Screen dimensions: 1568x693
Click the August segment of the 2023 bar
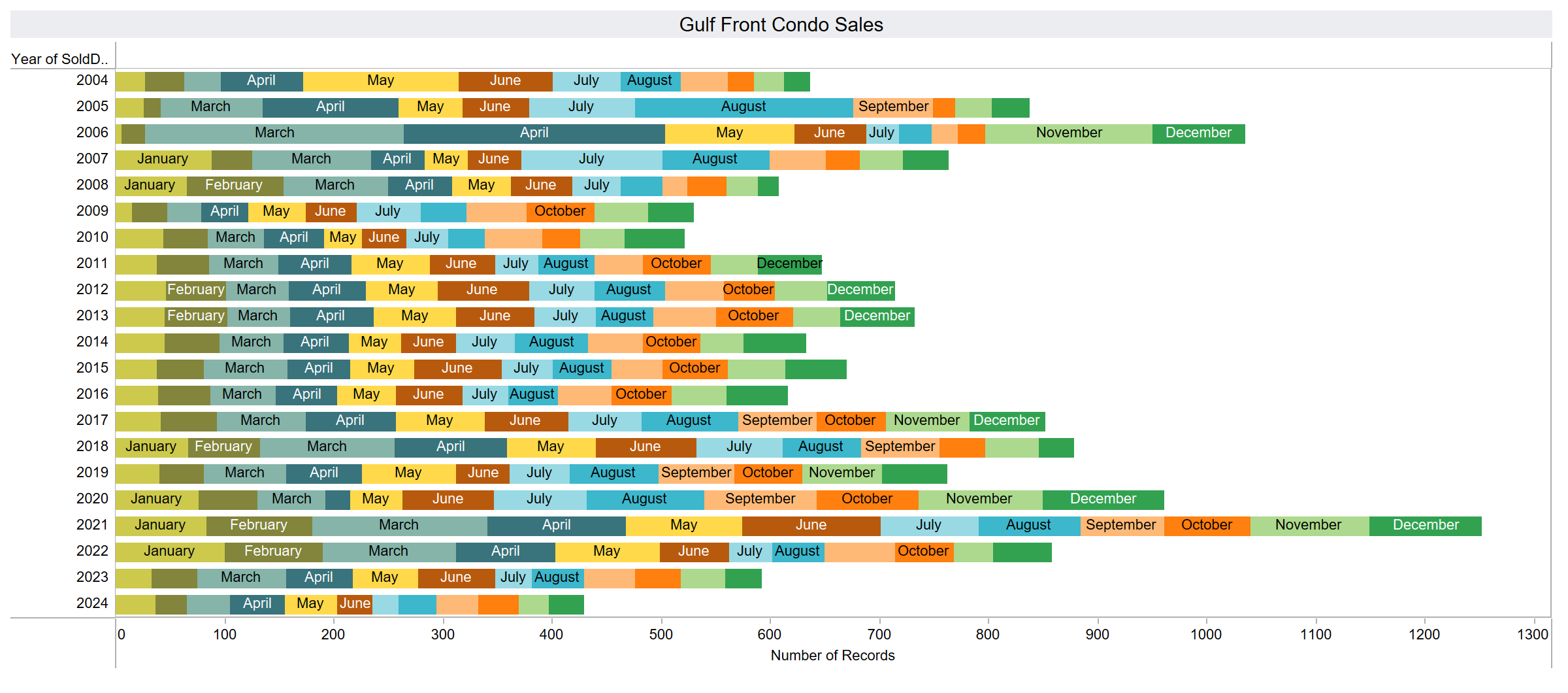point(557,578)
